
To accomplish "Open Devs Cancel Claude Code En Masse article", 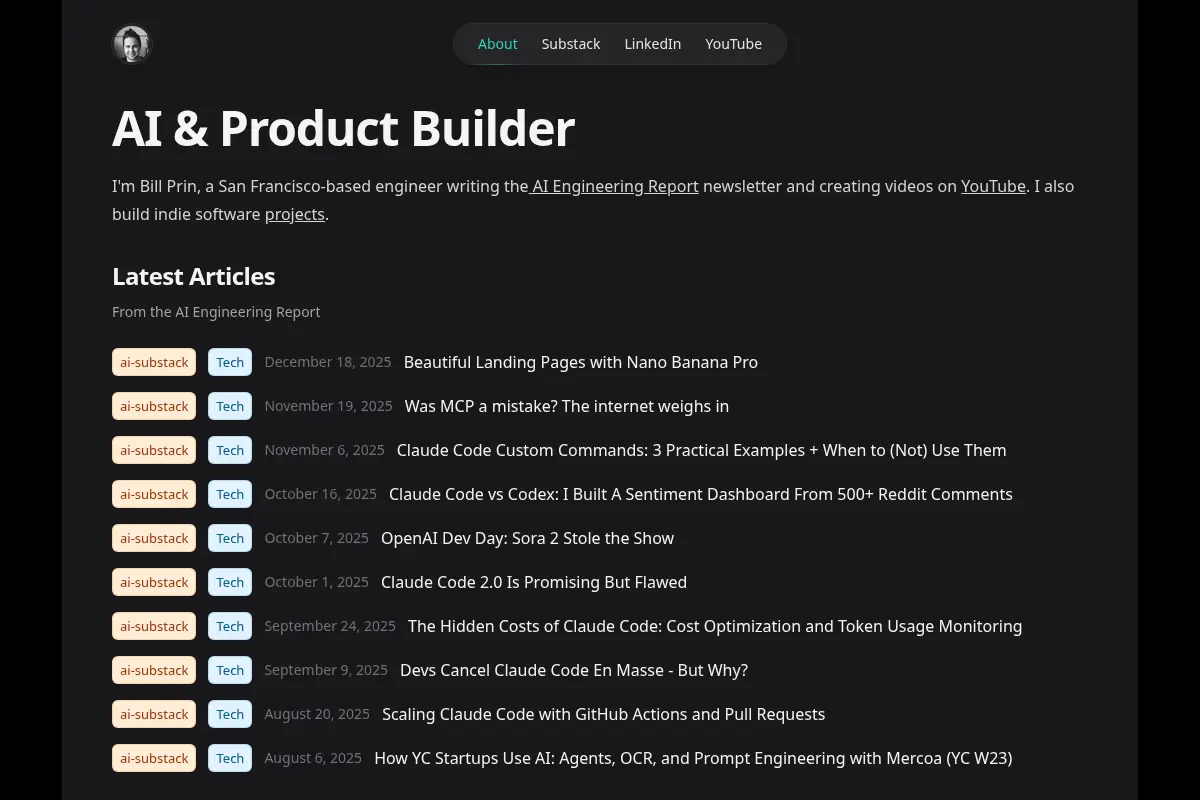I will (574, 670).
